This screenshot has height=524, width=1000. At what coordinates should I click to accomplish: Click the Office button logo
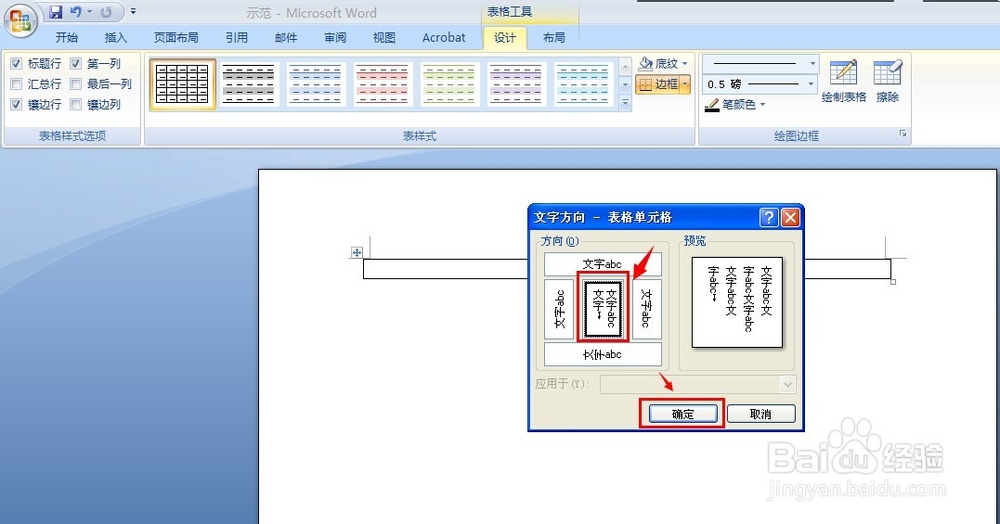[20, 21]
